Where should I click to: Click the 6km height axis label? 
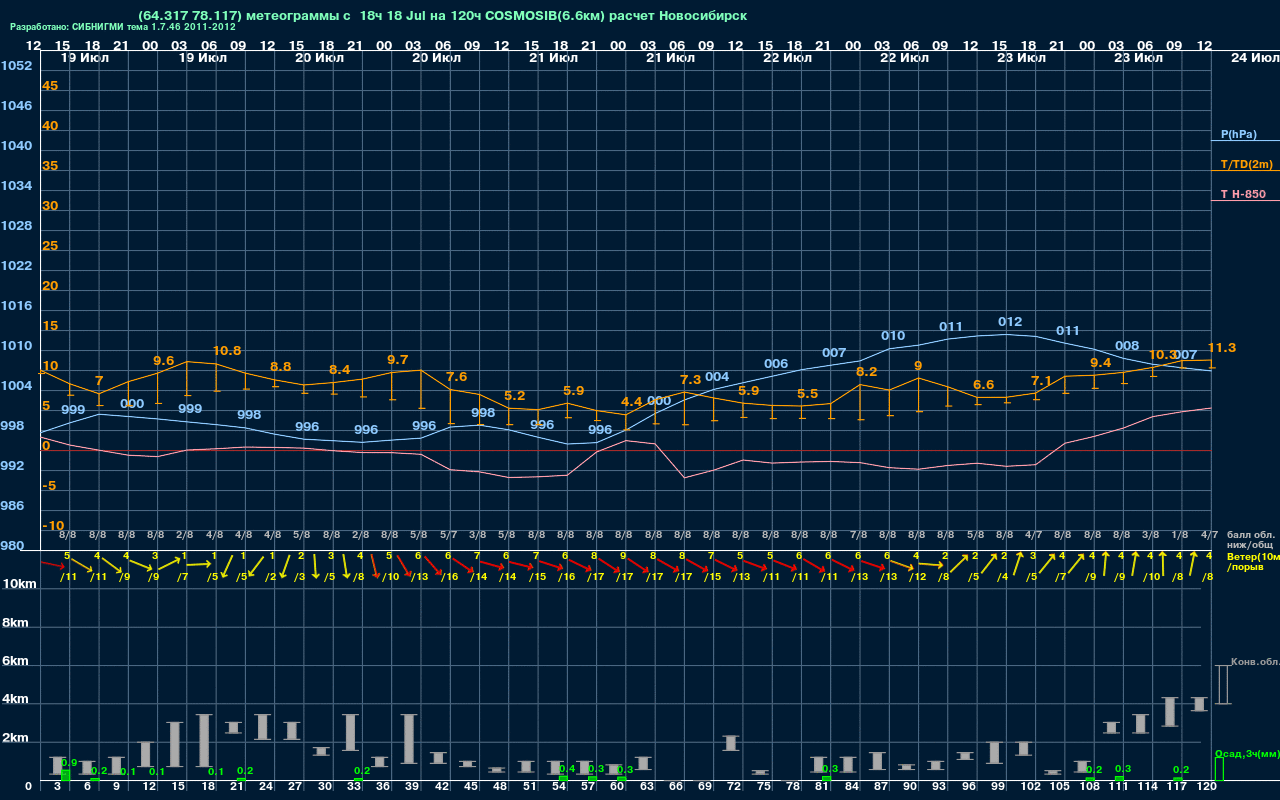(15, 662)
